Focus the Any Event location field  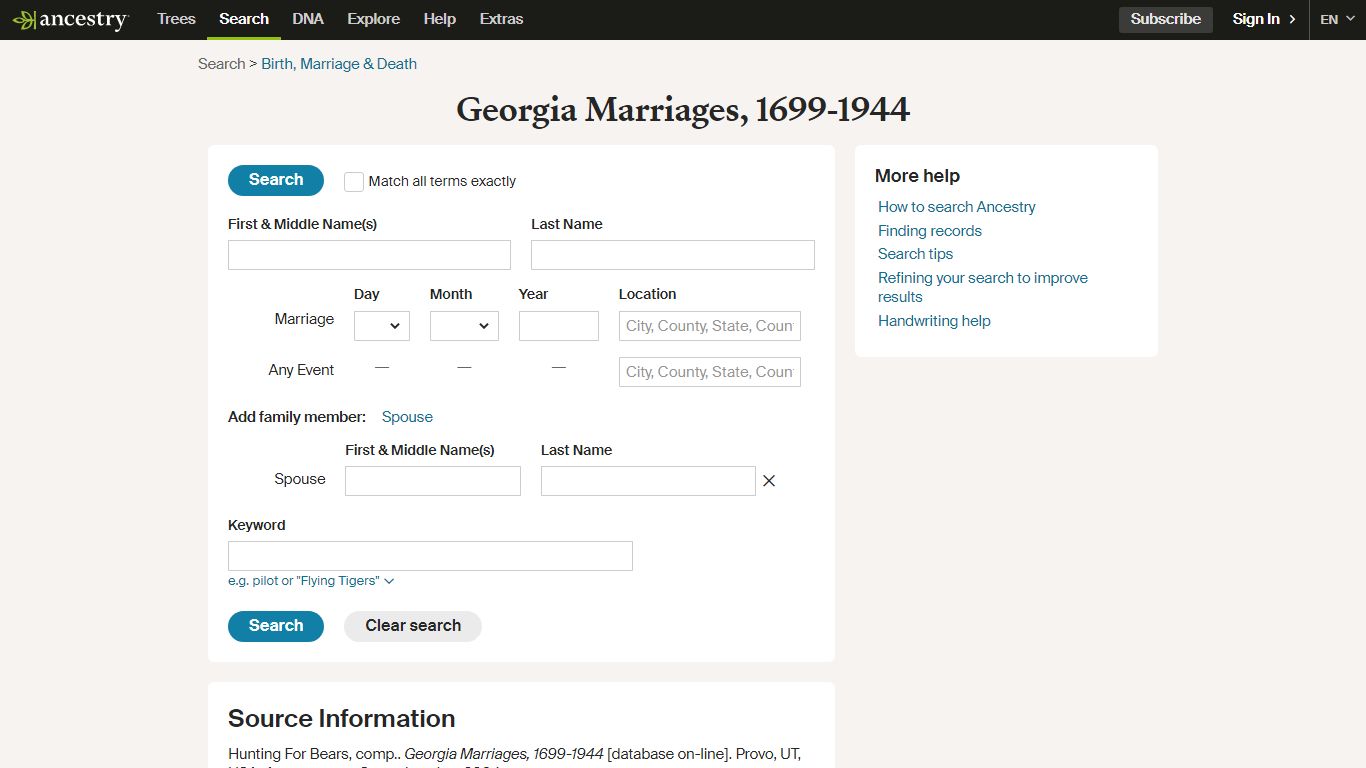click(710, 372)
